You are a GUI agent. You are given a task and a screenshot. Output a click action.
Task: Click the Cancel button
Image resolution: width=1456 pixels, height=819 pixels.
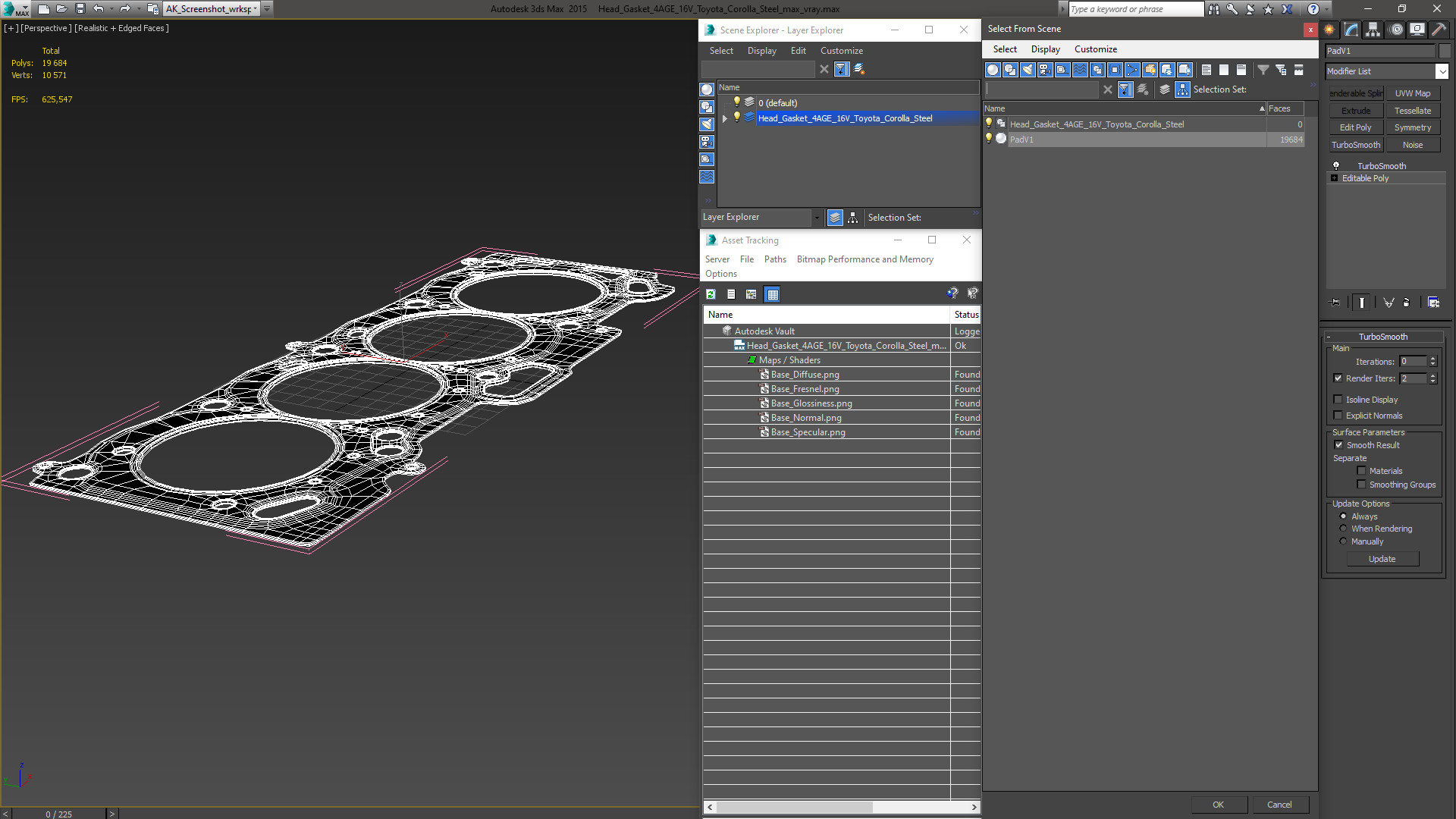pos(1279,805)
